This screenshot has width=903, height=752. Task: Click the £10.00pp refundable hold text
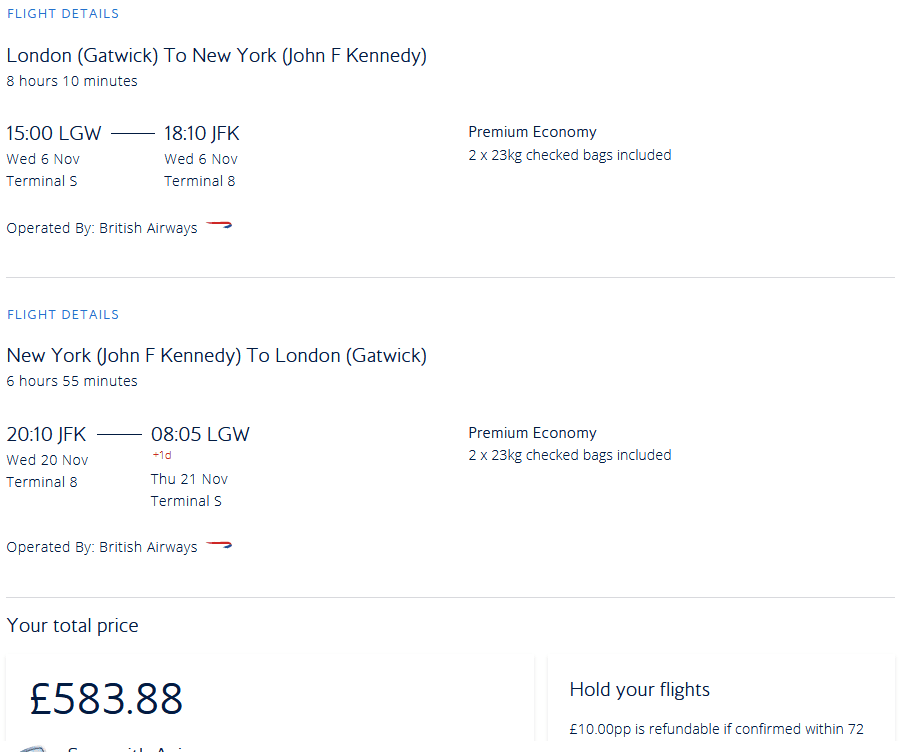coord(716,729)
